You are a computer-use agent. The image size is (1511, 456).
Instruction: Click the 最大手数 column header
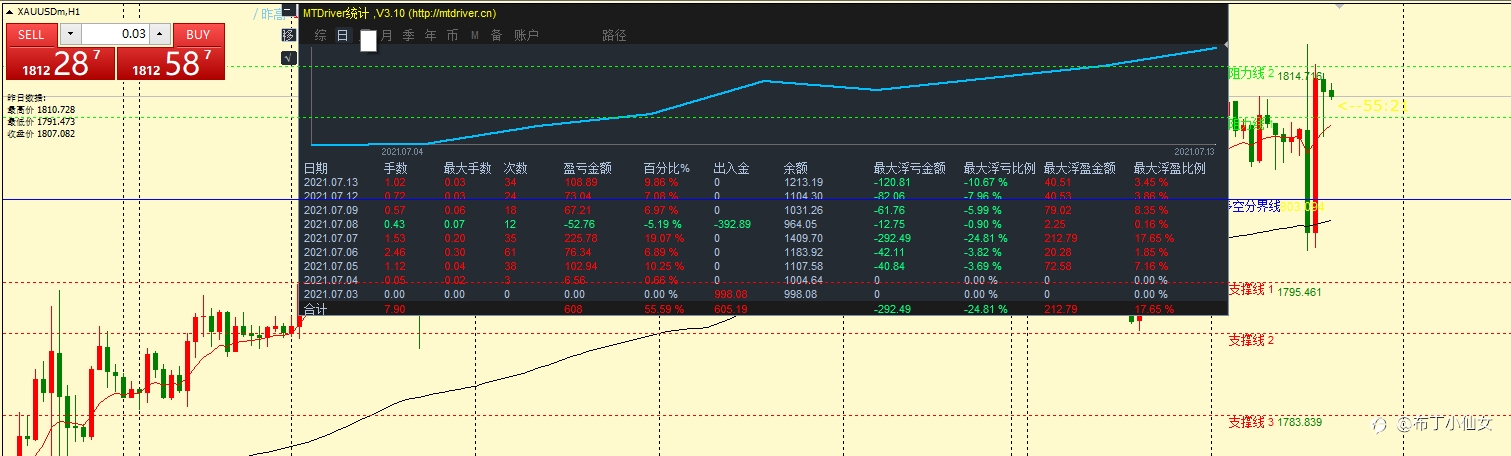tap(467, 169)
